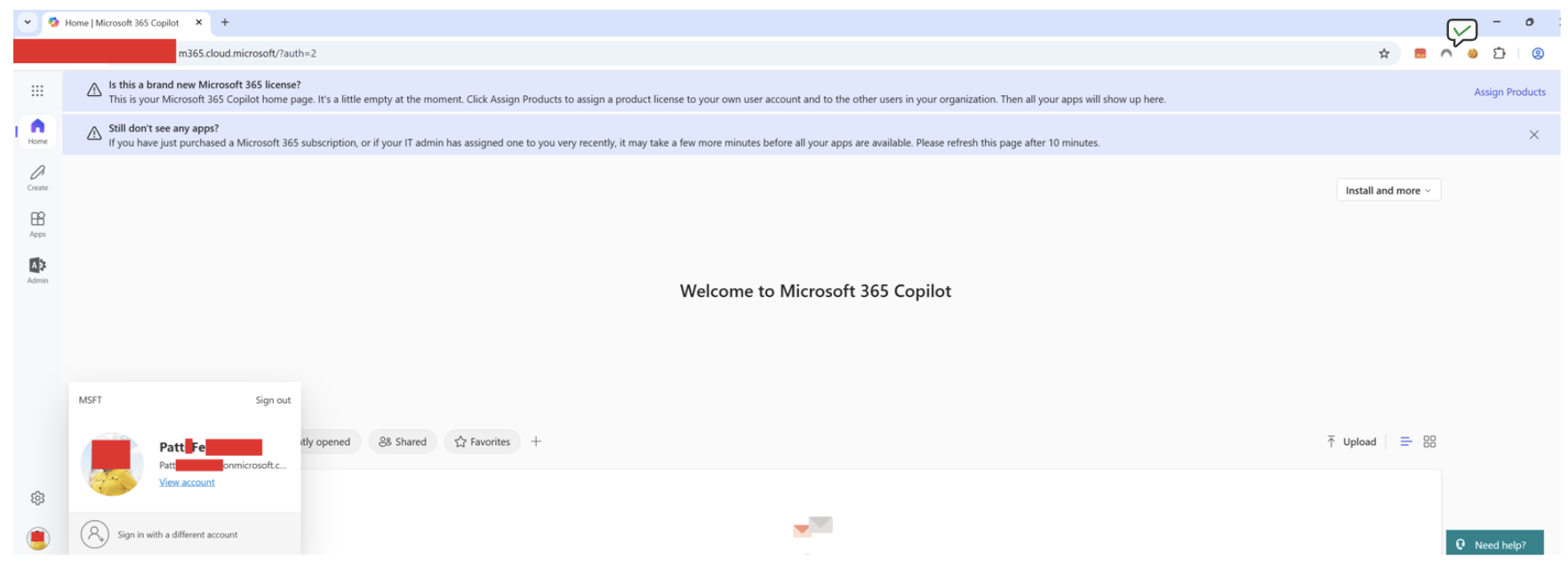This screenshot has width=1568, height=567.
Task: Open the View account link
Action: tap(187, 483)
